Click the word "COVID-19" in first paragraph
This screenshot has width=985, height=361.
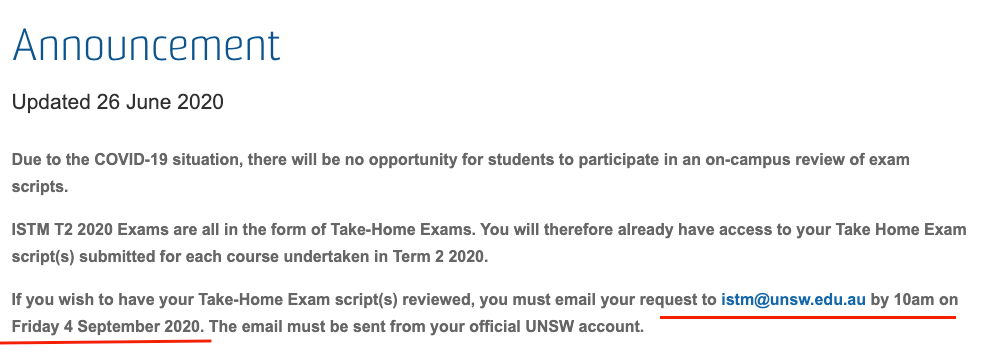tap(123, 159)
